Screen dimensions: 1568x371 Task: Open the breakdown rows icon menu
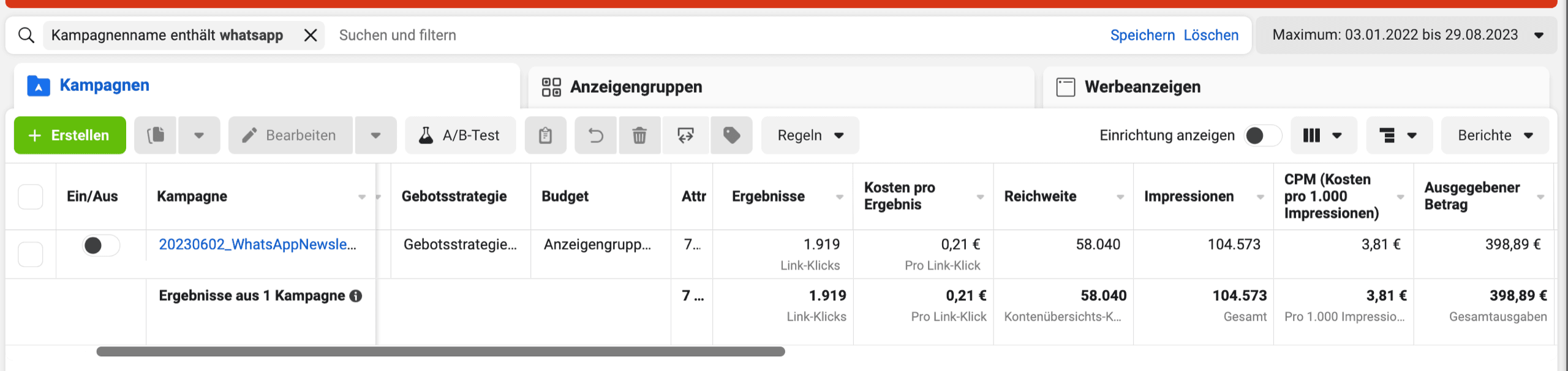1399,135
